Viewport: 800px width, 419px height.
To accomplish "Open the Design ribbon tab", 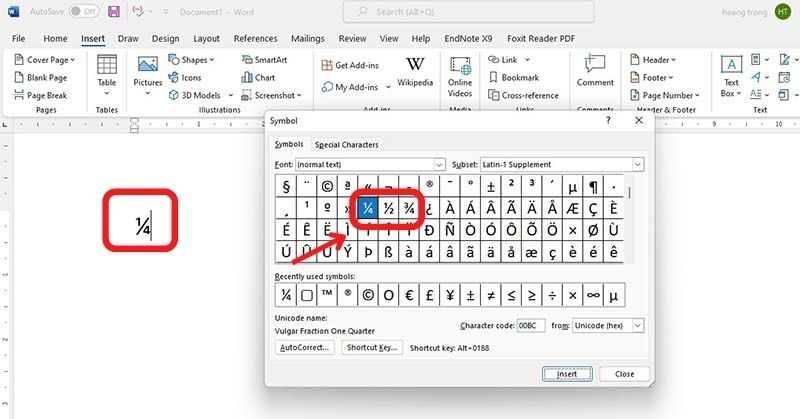I will tap(165, 38).
